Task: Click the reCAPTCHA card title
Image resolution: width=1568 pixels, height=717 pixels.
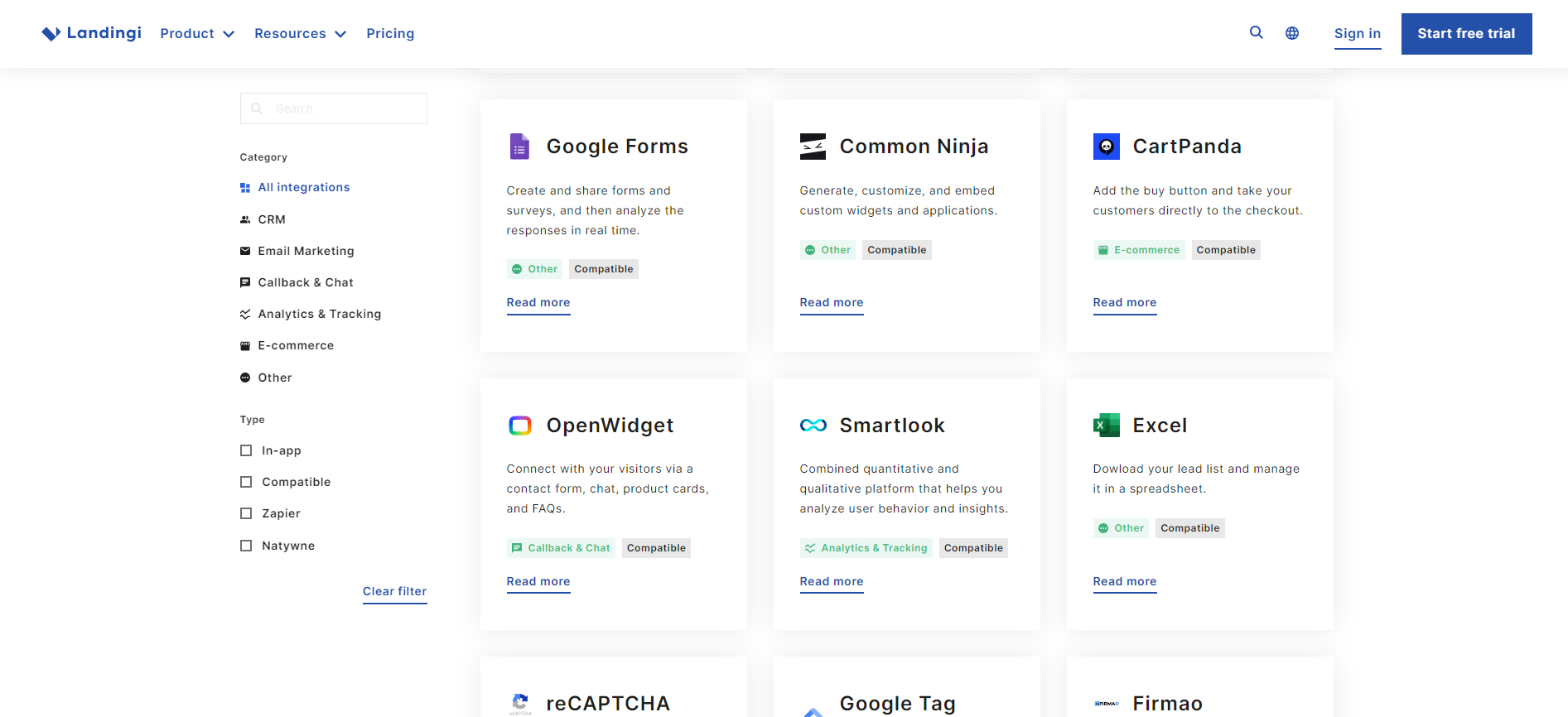Action: coord(608,704)
